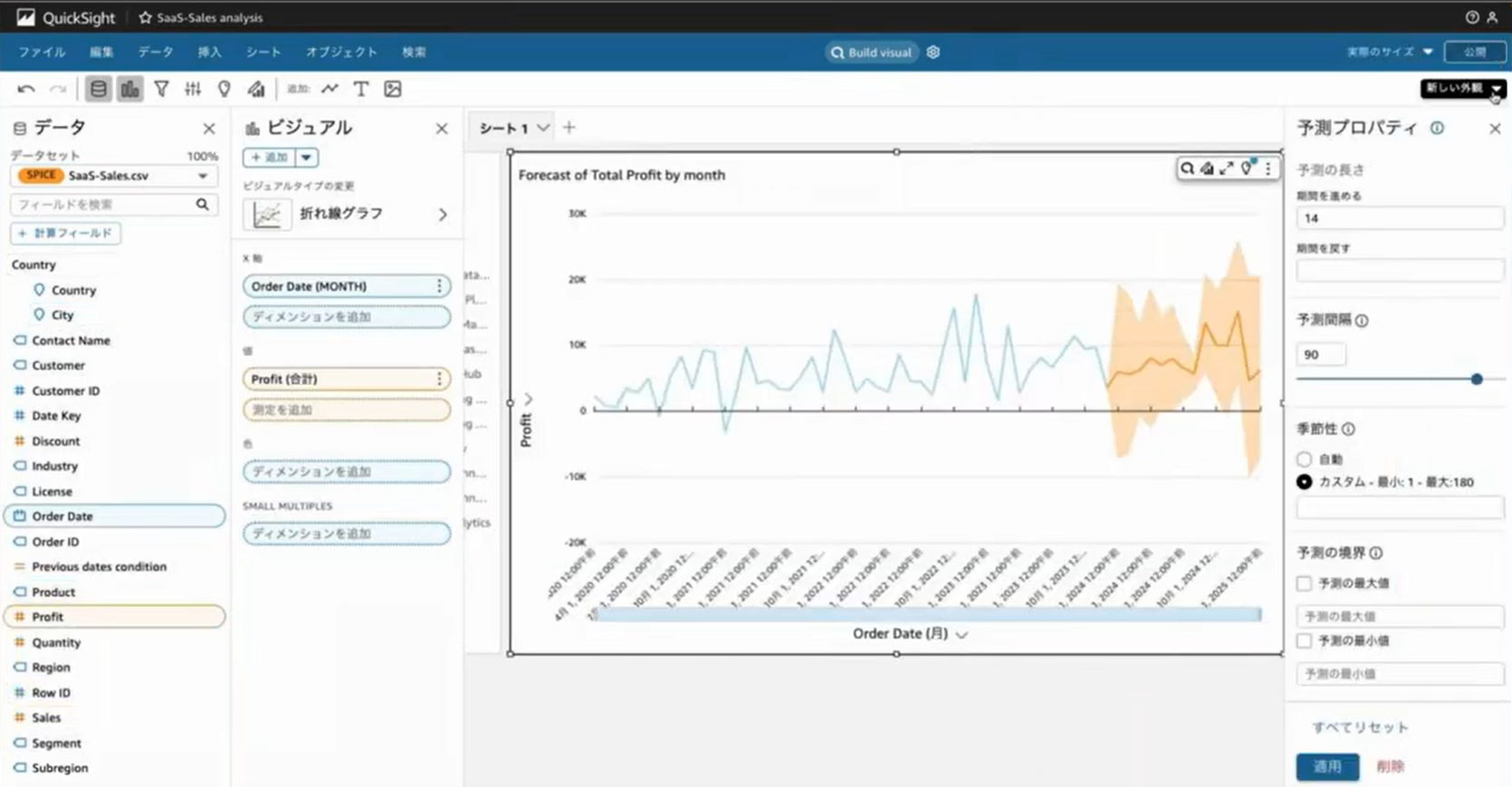
Task: Open the 追加 split-button dropdown arrow
Action: tap(306, 158)
